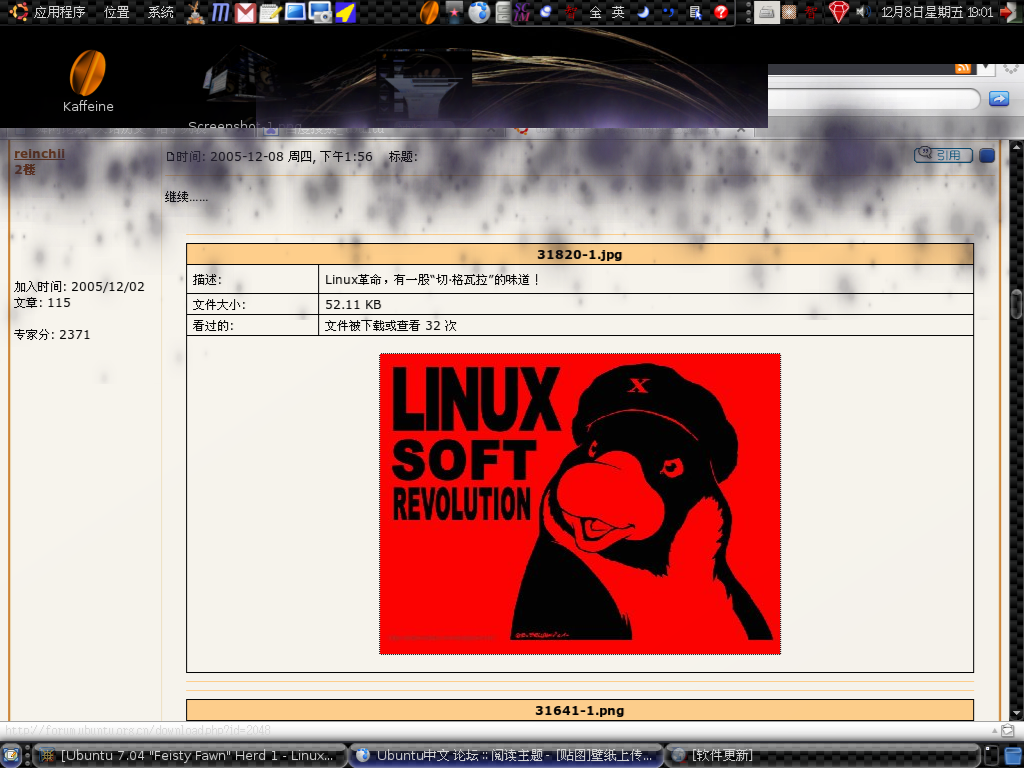The image size is (1024, 768).
Task: Launch the blue italic M launcher in the top panel
Action: 220,12
